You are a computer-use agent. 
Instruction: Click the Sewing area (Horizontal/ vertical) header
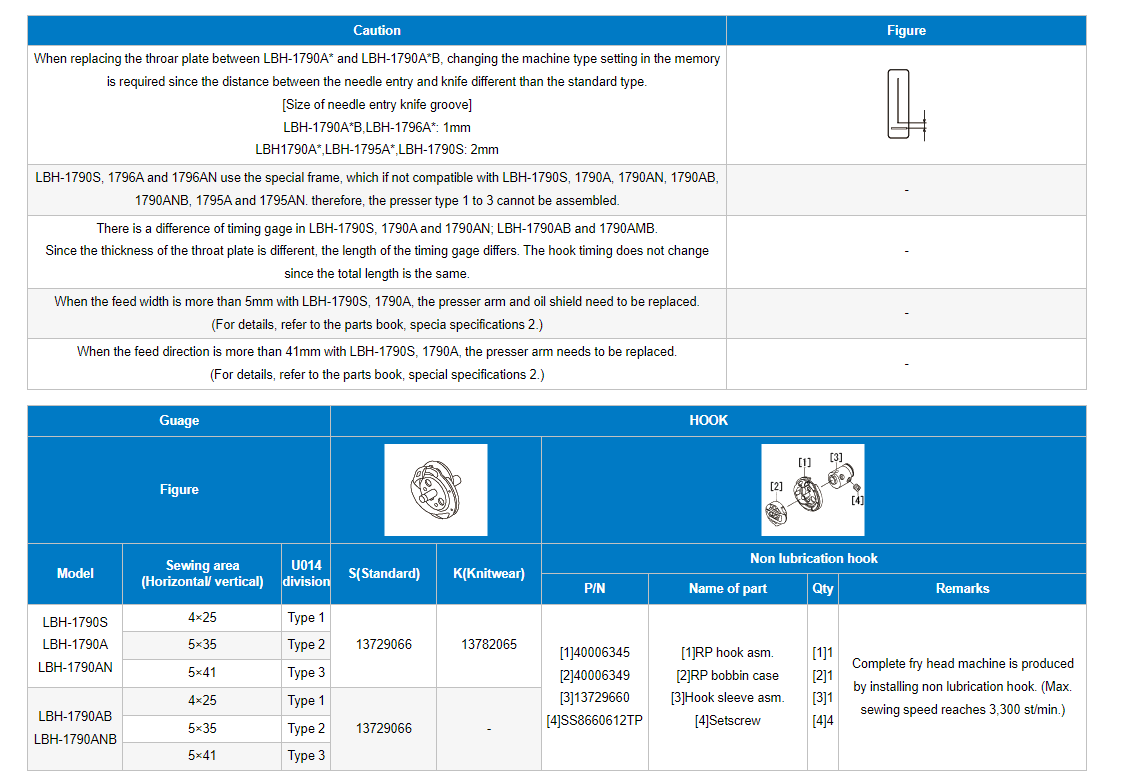[202, 573]
